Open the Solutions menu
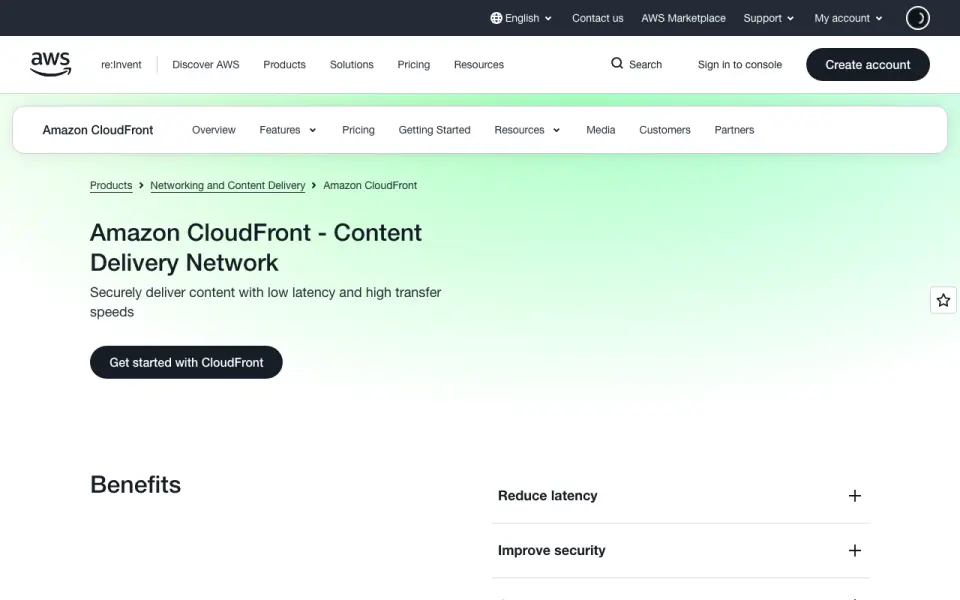Screen dimensions: 960x600 (351, 64)
